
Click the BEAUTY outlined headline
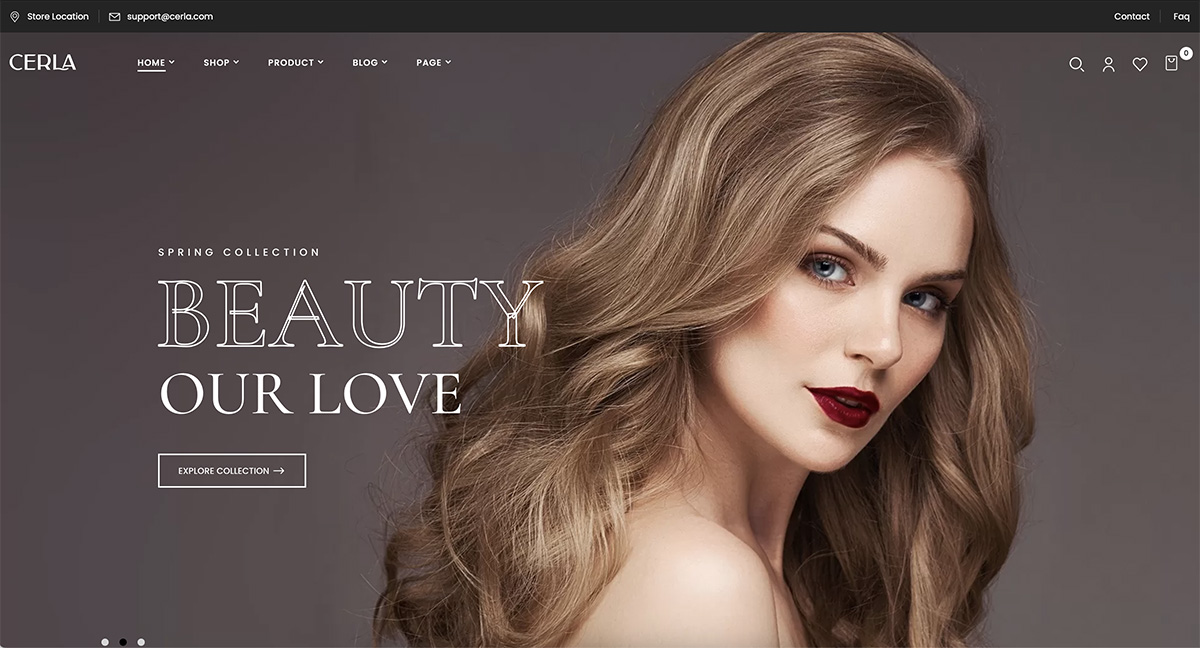[350, 313]
